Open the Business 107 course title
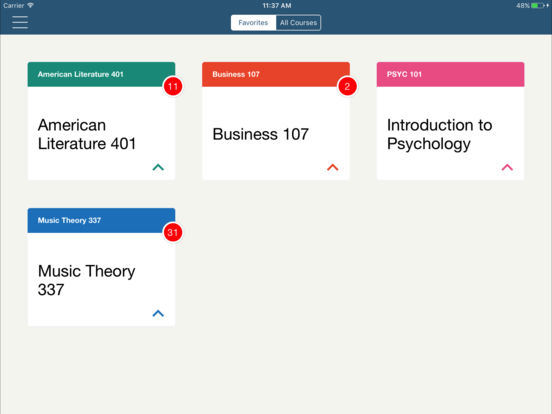Image resolution: width=552 pixels, height=414 pixels. coord(261,134)
